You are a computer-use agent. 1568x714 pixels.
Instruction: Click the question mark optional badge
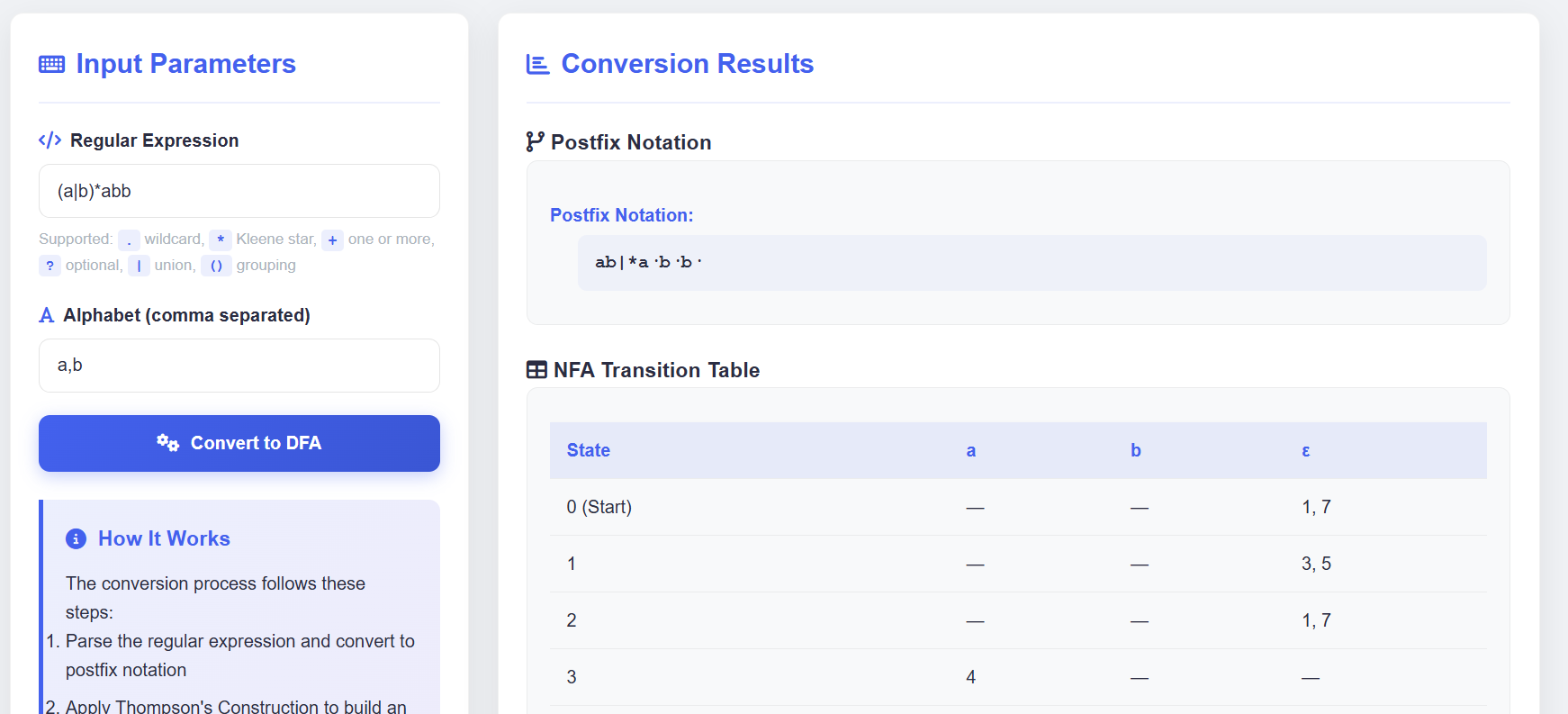50,266
